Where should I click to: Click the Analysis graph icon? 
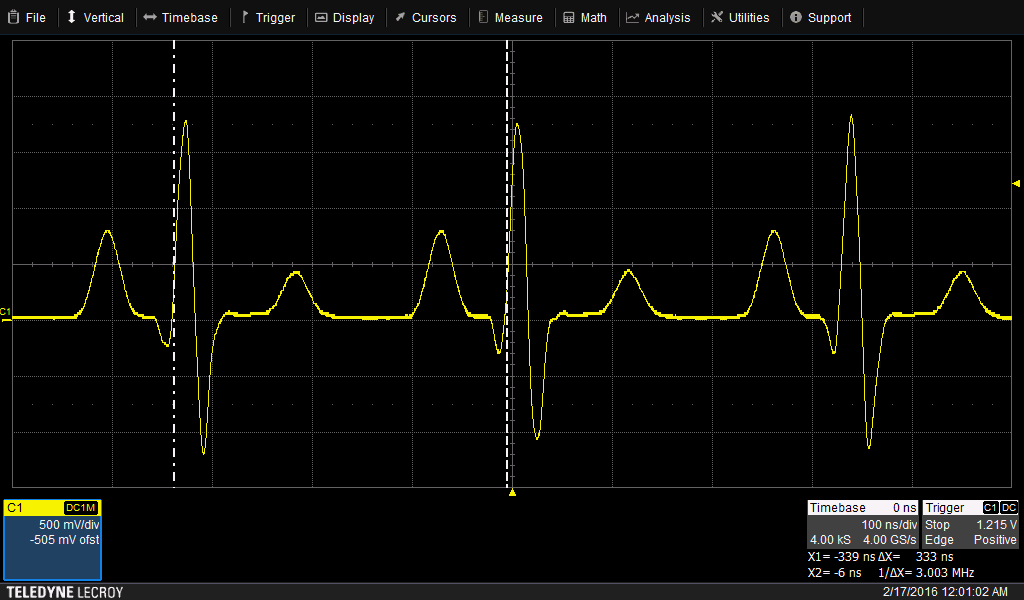tap(632, 17)
